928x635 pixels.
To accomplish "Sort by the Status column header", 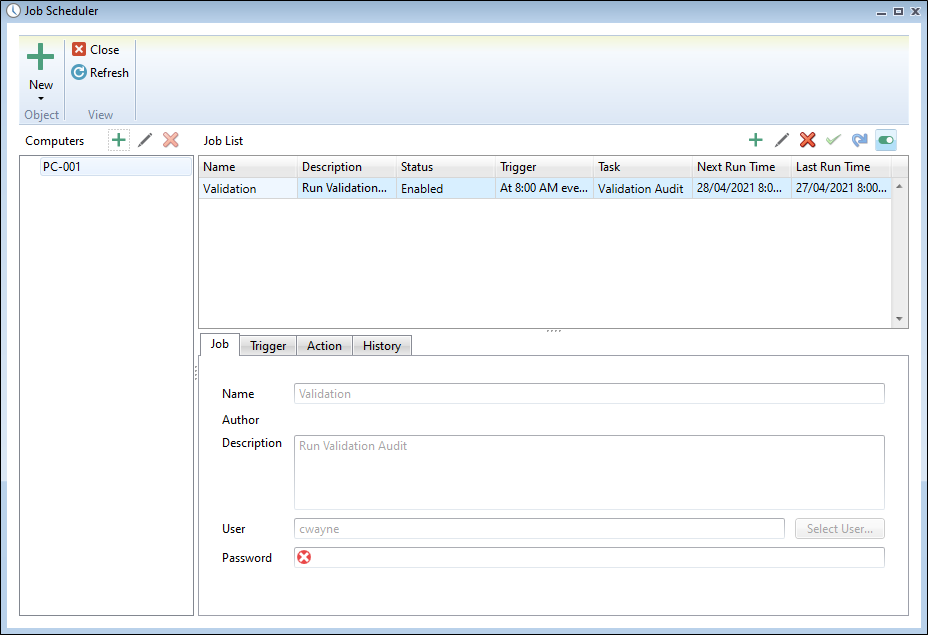I will pyautogui.click(x=446, y=167).
